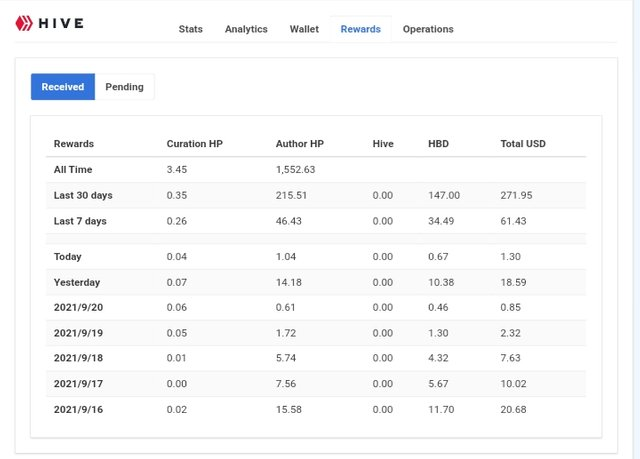Click Last 30 days HBD 147.00
The image size is (640, 459).
tap(444, 195)
